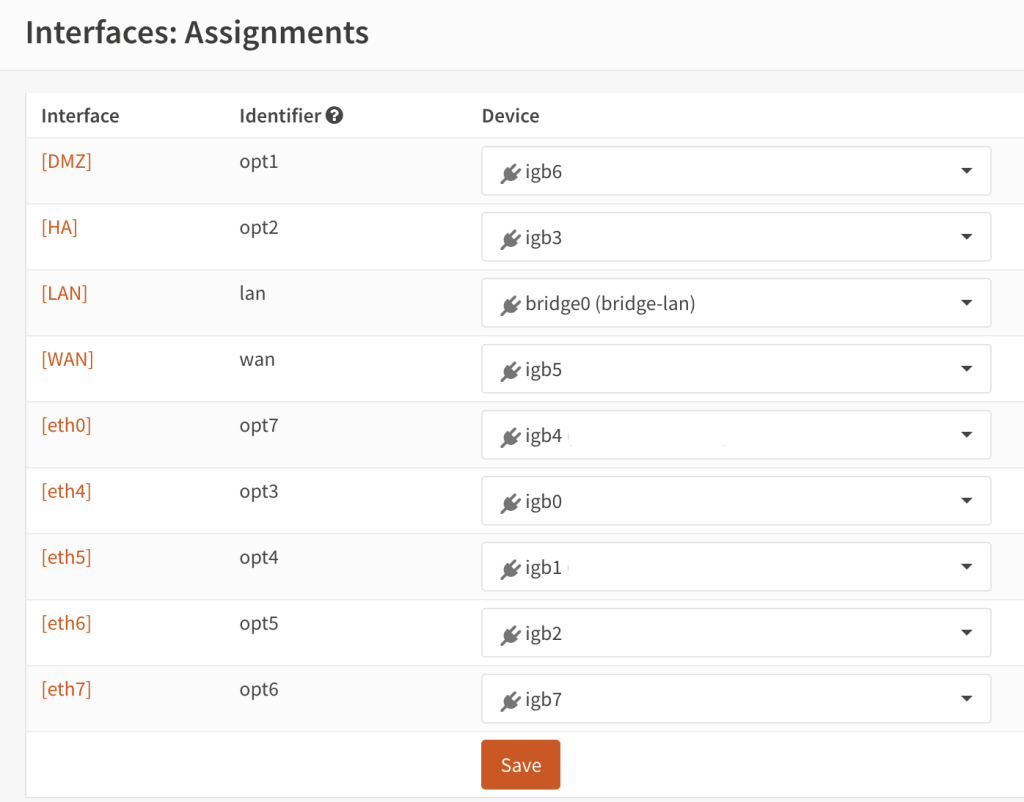Click the plug icon beside igb5

[x=511, y=371]
